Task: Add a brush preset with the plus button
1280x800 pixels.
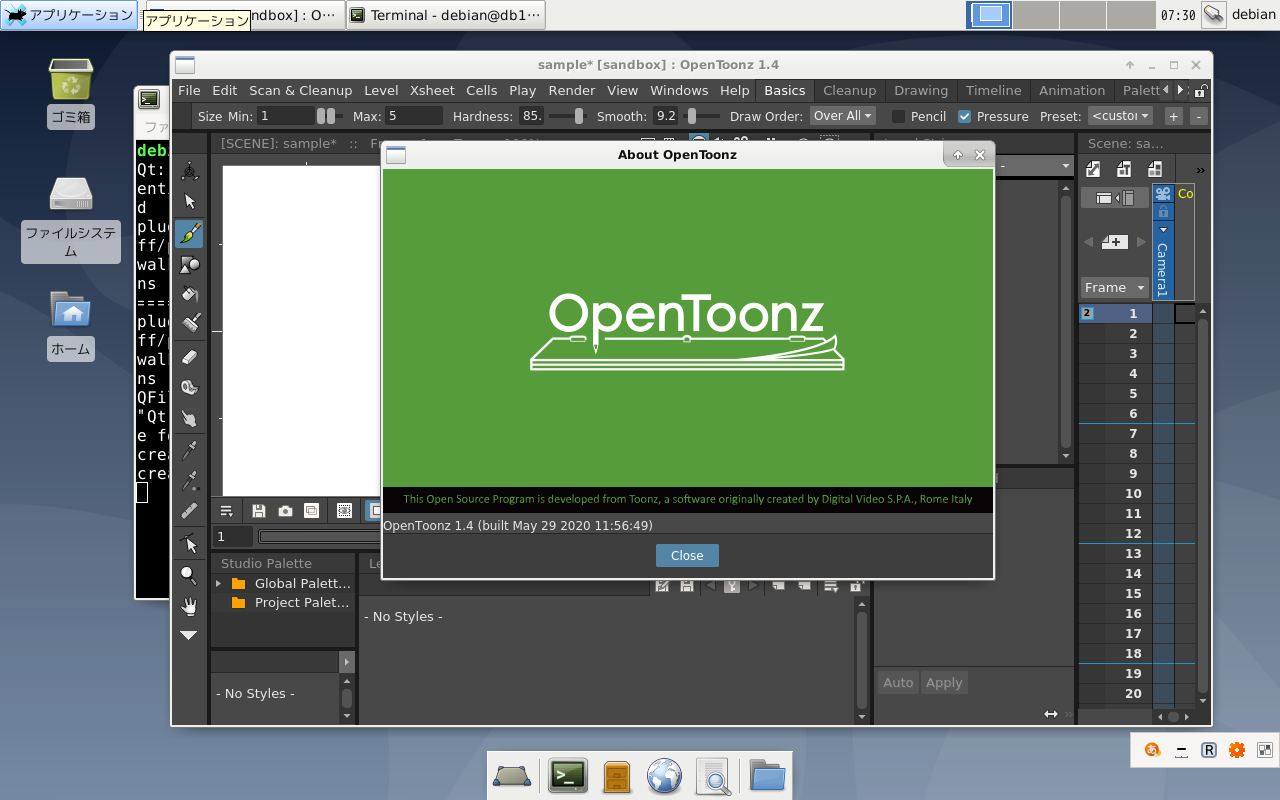Action: point(1174,116)
